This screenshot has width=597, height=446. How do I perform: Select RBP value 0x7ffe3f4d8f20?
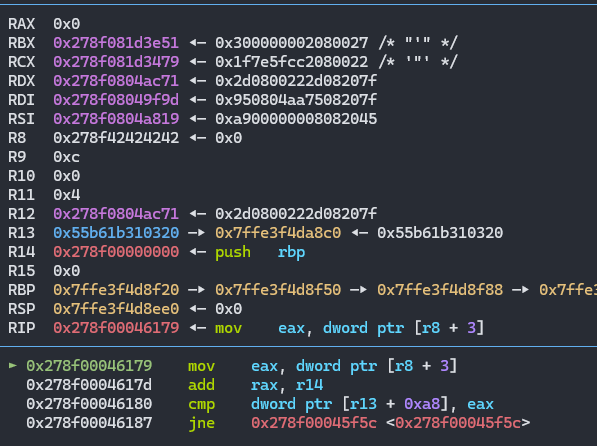(x=116, y=290)
